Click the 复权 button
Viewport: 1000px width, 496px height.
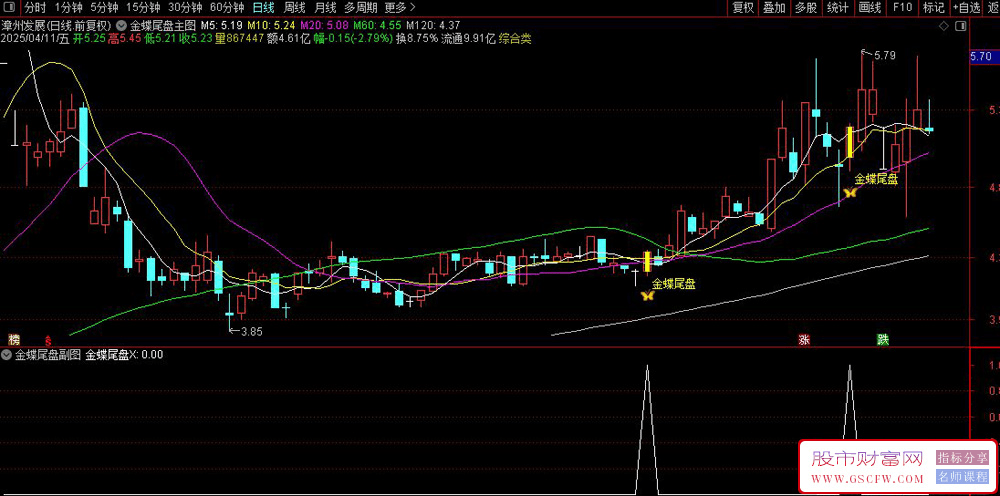tap(743, 8)
